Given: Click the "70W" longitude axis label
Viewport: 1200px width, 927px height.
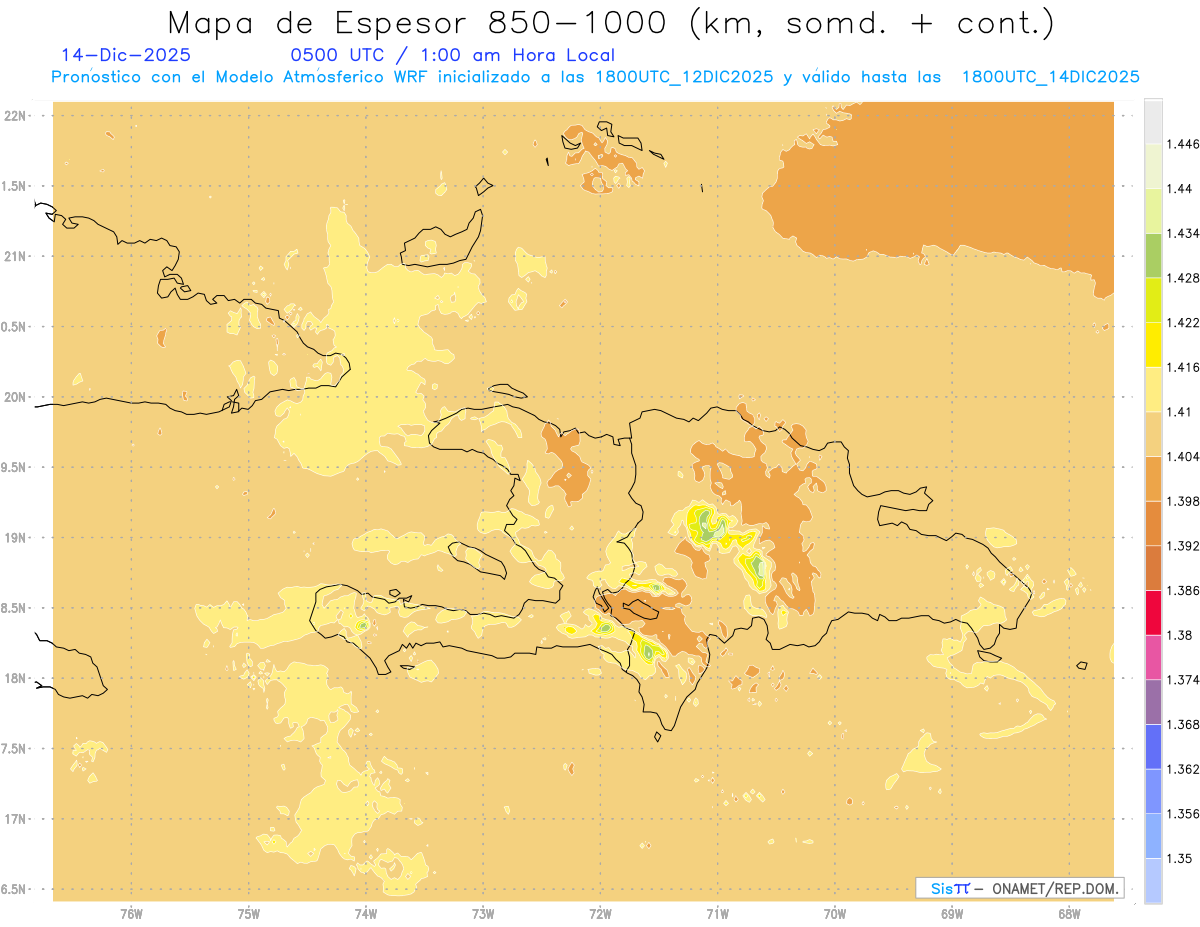Looking at the screenshot, I should tap(835, 913).
